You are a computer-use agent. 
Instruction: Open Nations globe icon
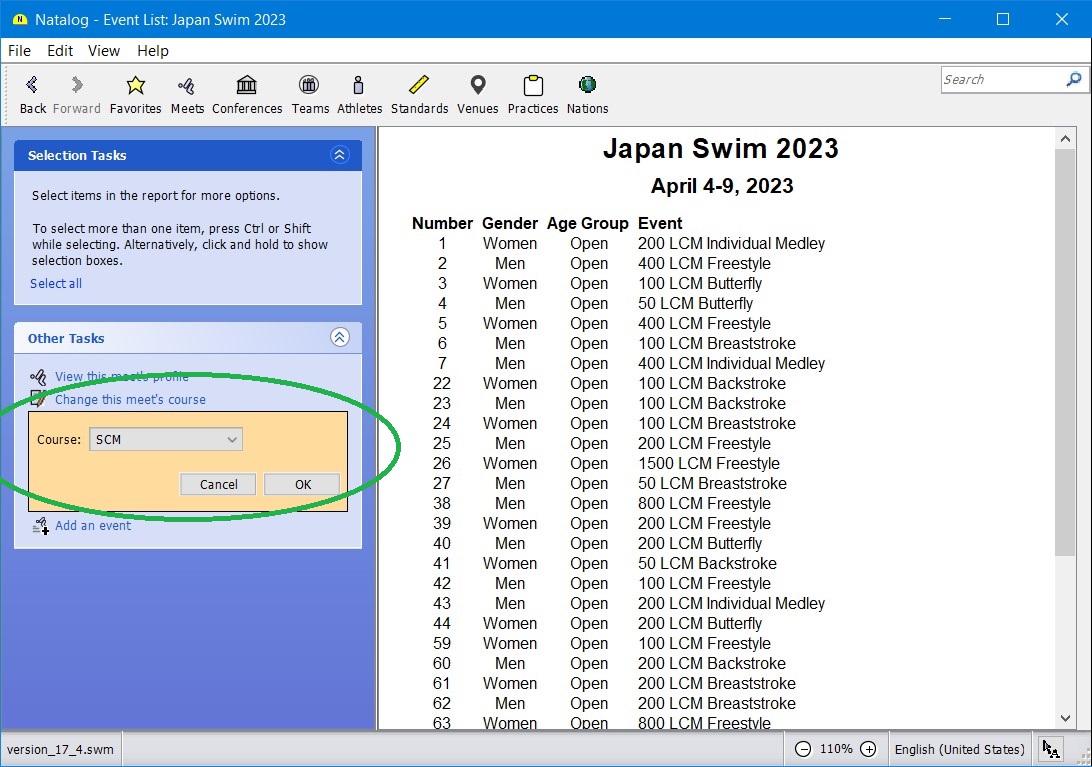[x=587, y=86]
